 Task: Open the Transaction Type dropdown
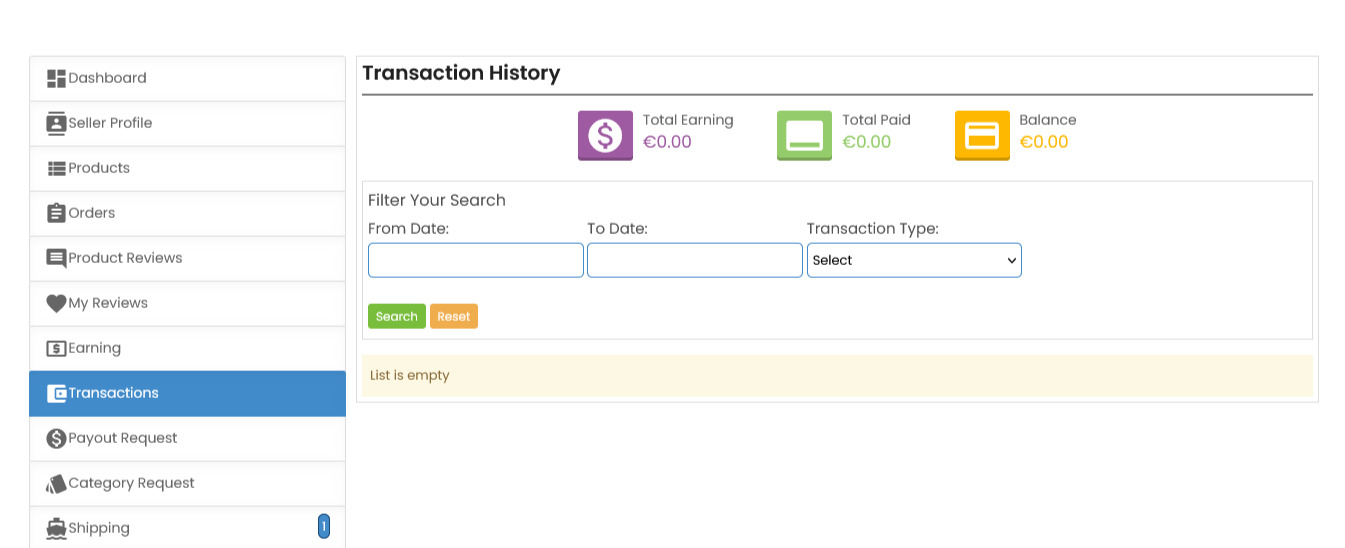point(914,260)
